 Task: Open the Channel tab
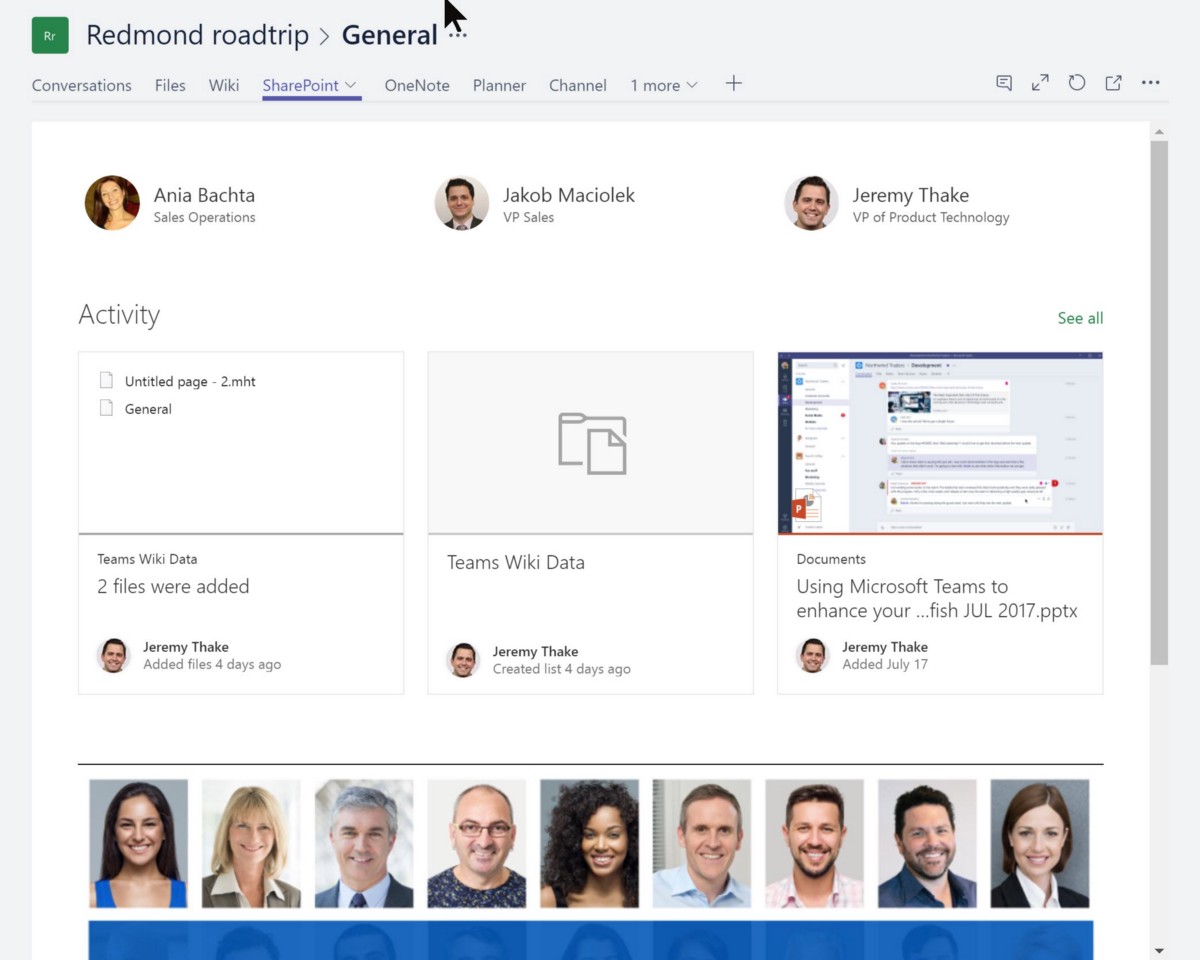coord(578,86)
